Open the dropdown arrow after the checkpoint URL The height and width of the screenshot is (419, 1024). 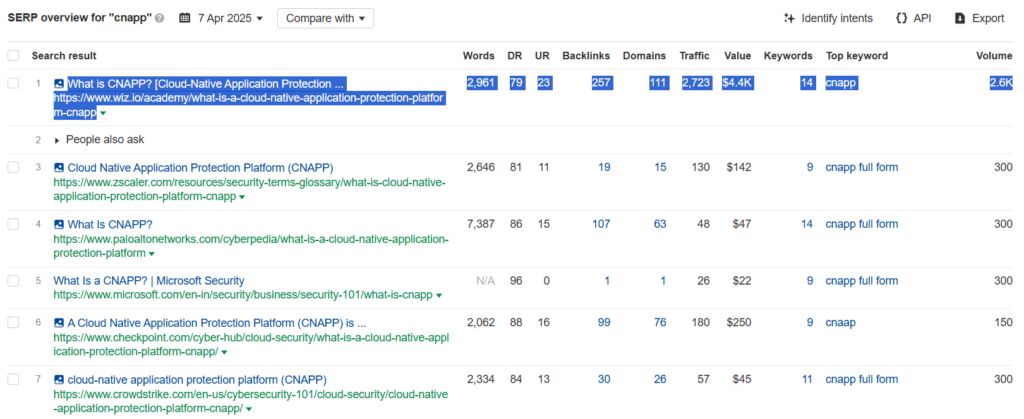224,352
